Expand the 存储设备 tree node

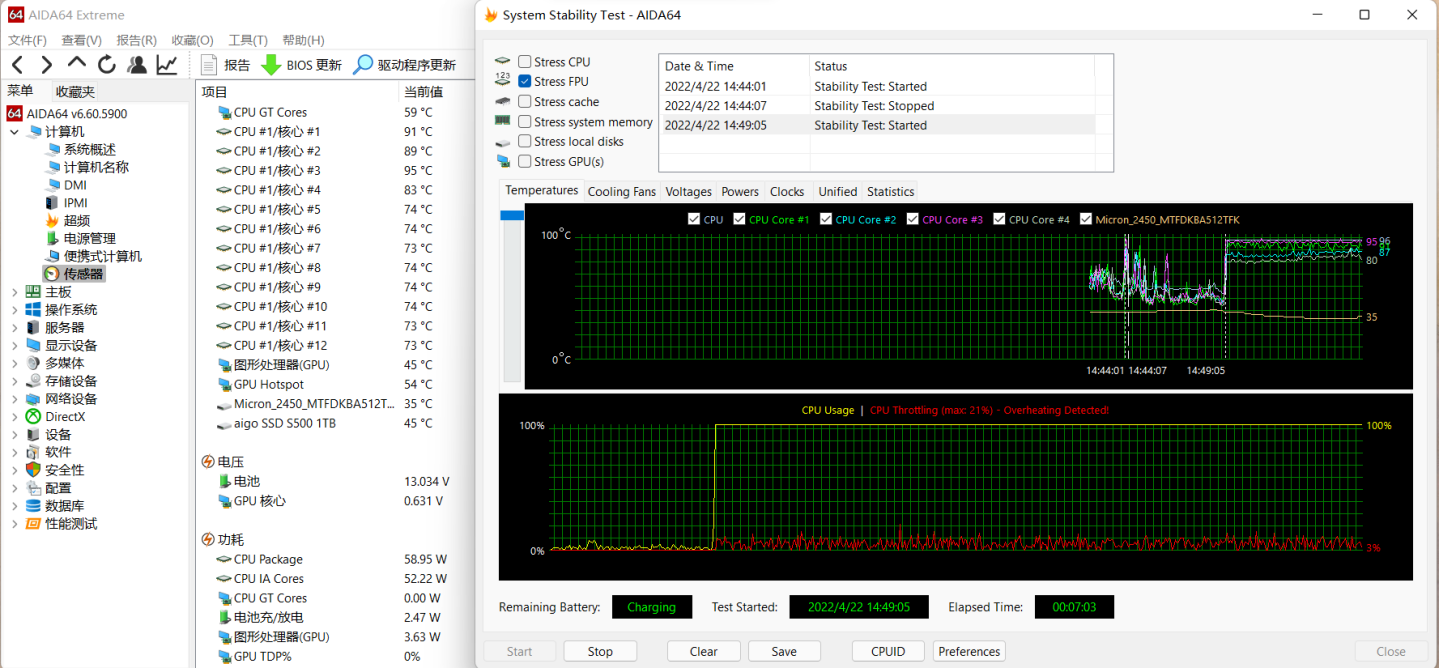pyautogui.click(x=14, y=381)
